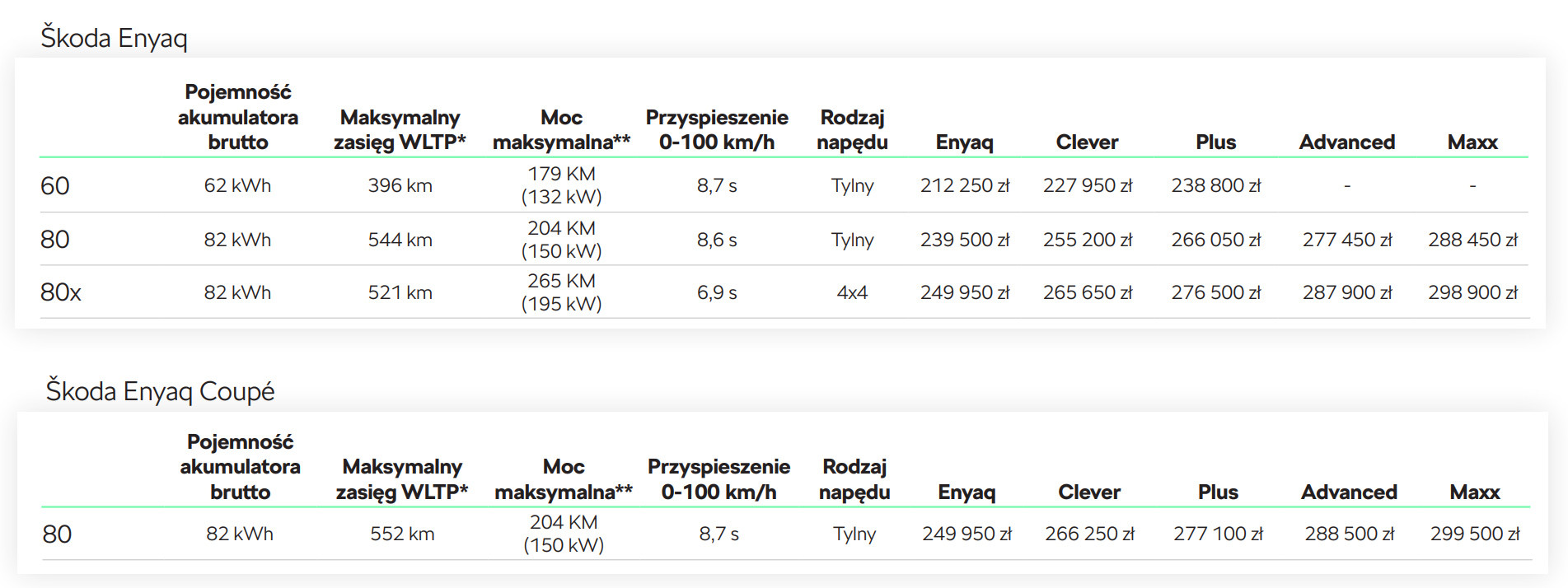Click the Maksymalny zasięg WLTP* header, first table
The image size is (1568, 588).
400,130
